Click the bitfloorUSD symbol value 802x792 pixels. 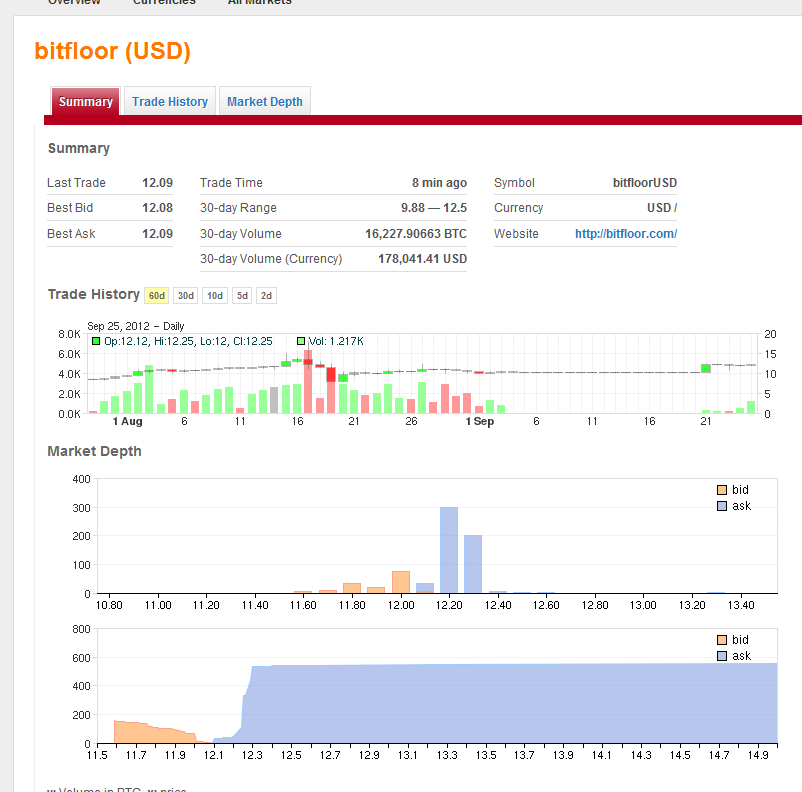point(645,183)
